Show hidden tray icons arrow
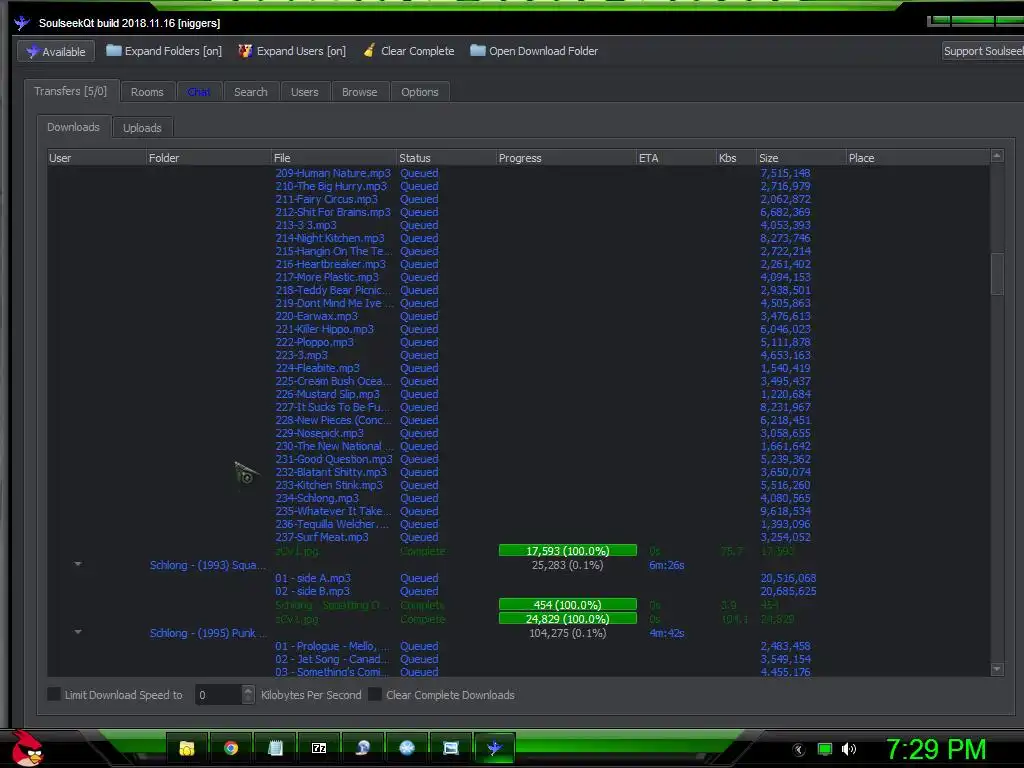Image resolution: width=1024 pixels, height=768 pixels. point(799,749)
